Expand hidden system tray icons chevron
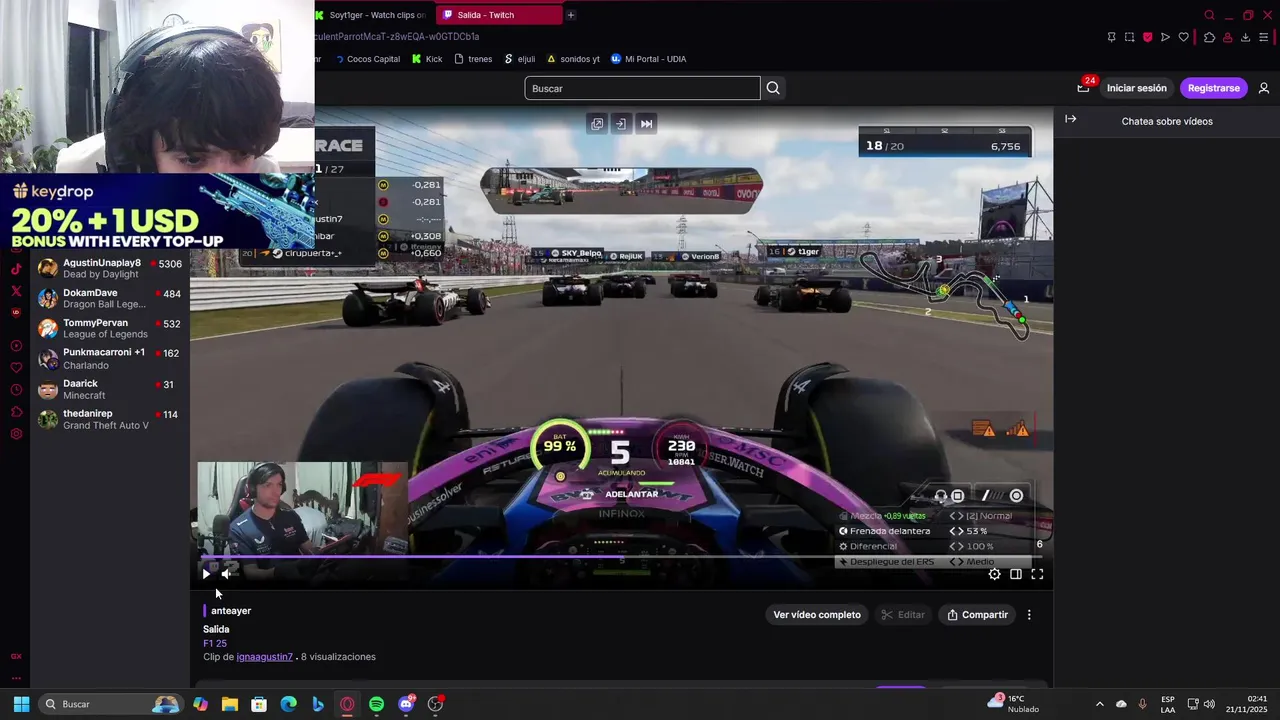The width and height of the screenshot is (1280, 720). coord(1099,704)
